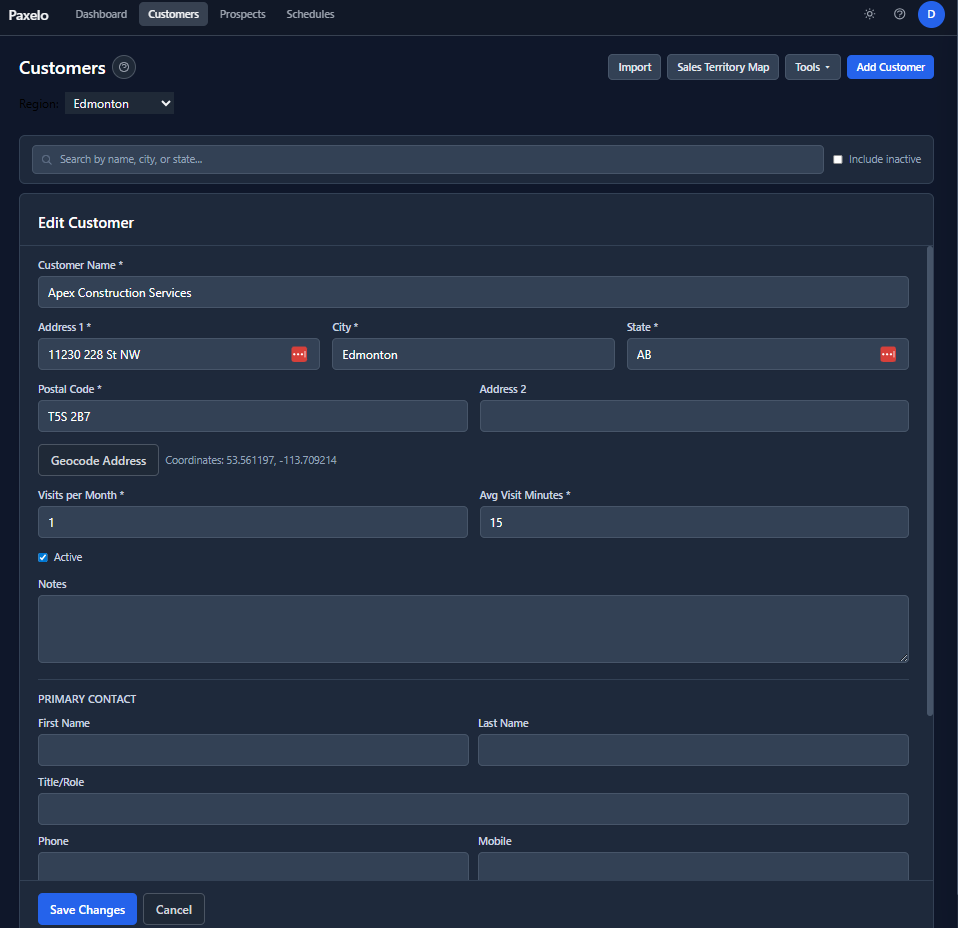The width and height of the screenshot is (958, 928).
Task: Open help via the question mark icon
Action: coord(899,14)
